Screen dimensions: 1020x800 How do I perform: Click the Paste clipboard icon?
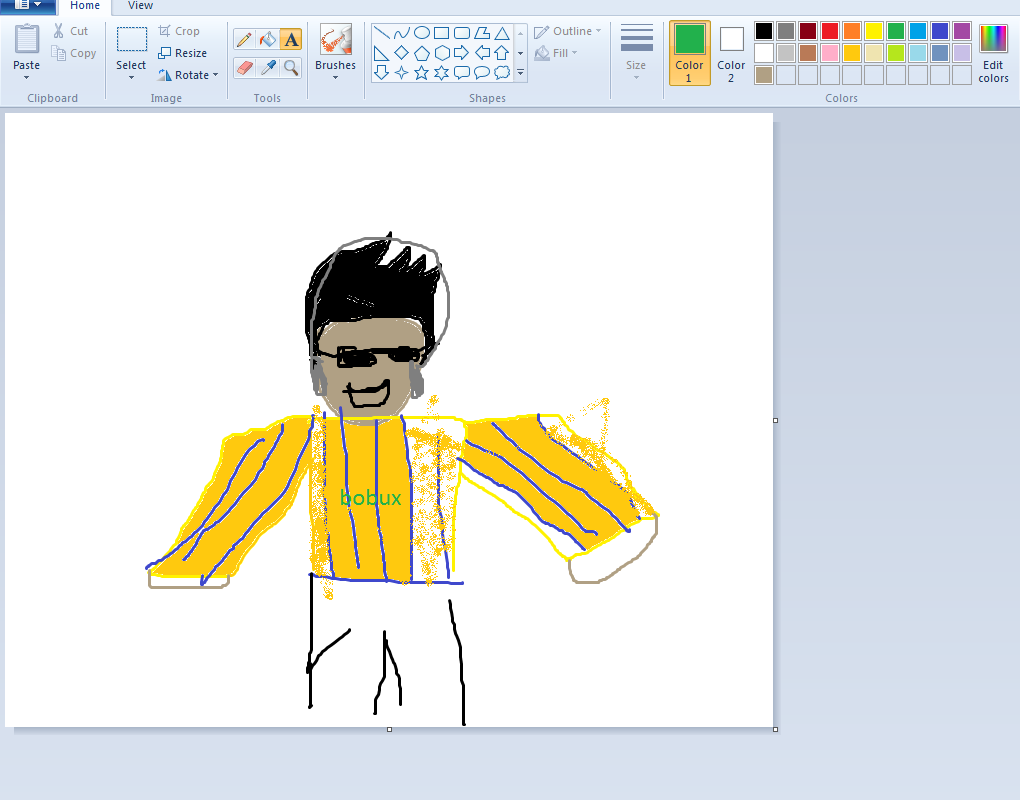[x=27, y=39]
